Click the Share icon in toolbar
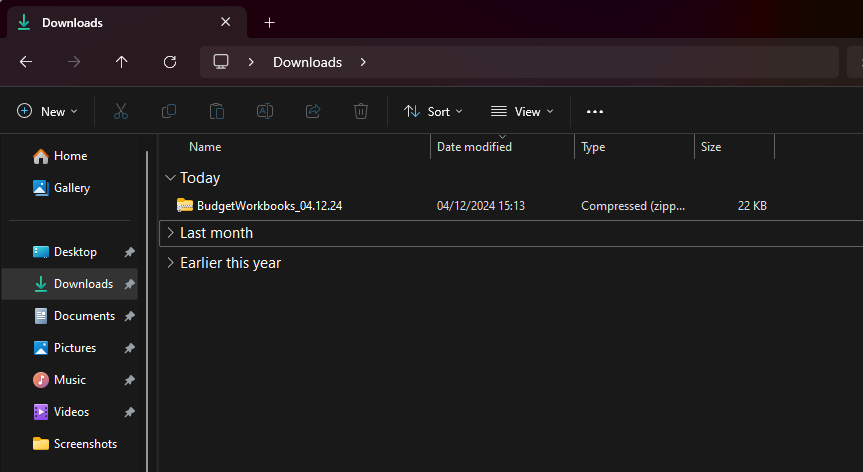 coord(313,111)
